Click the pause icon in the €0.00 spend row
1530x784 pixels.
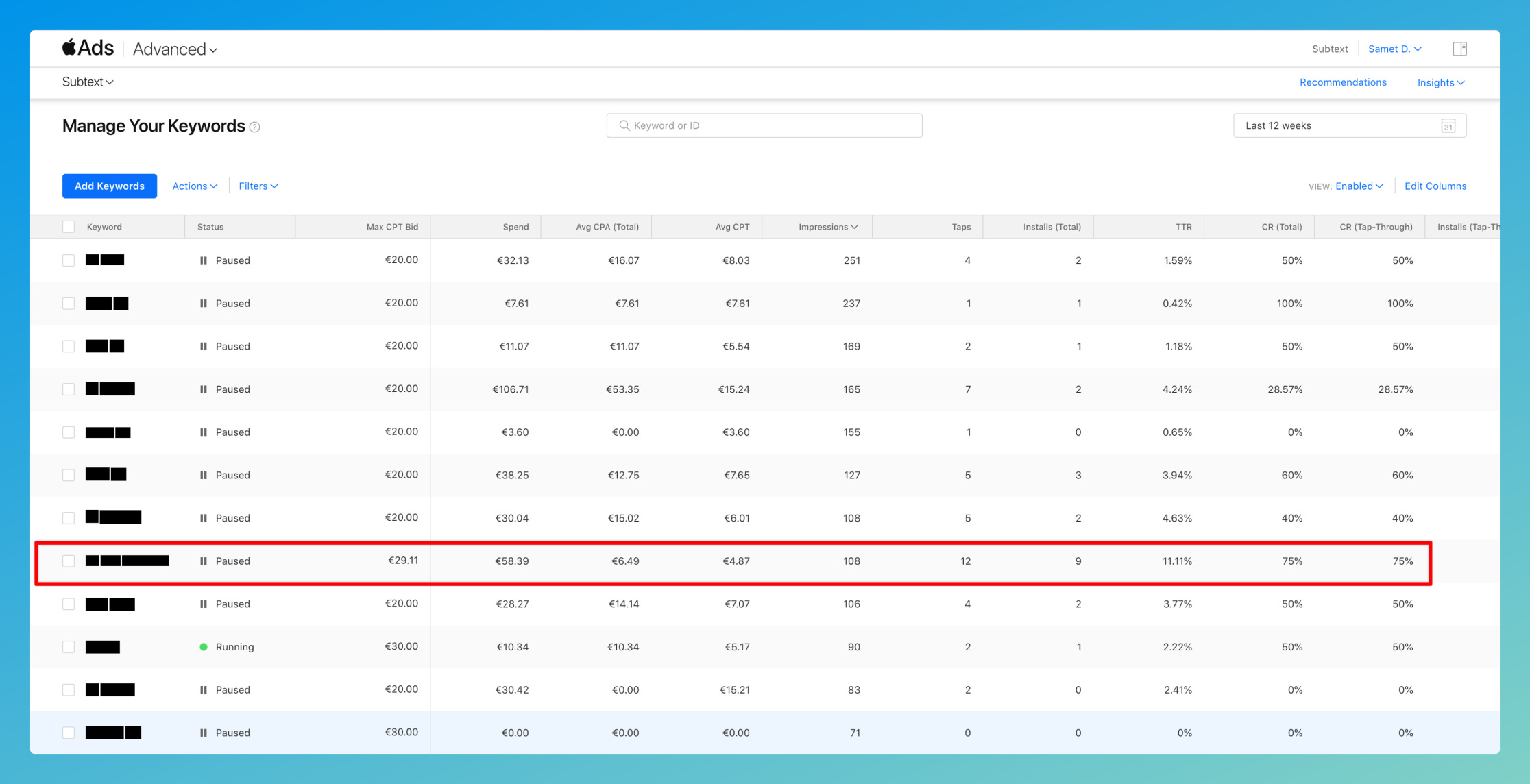204,733
